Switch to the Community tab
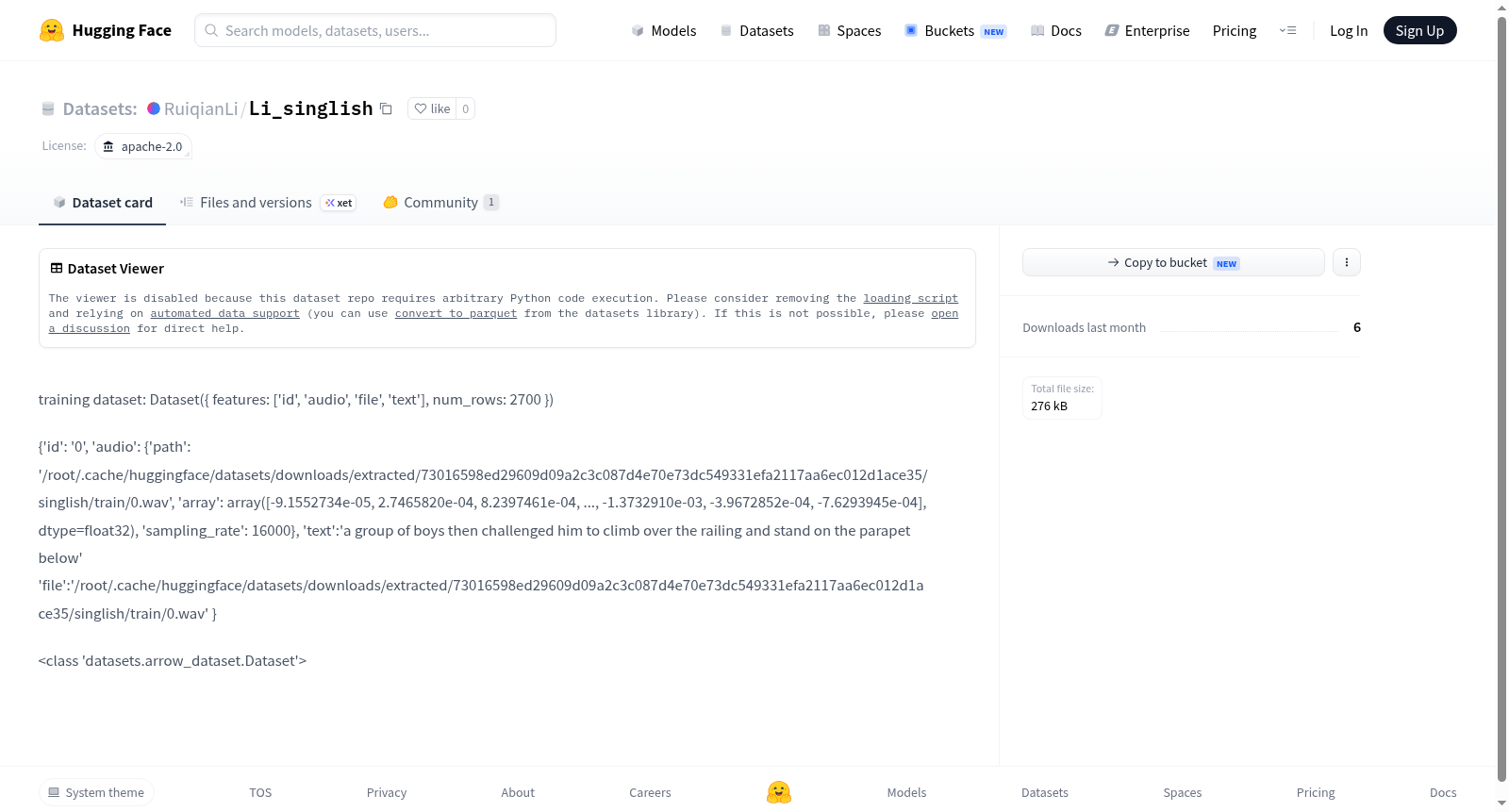The width and height of the screenshot is (1509, 812). click(440, 203)
